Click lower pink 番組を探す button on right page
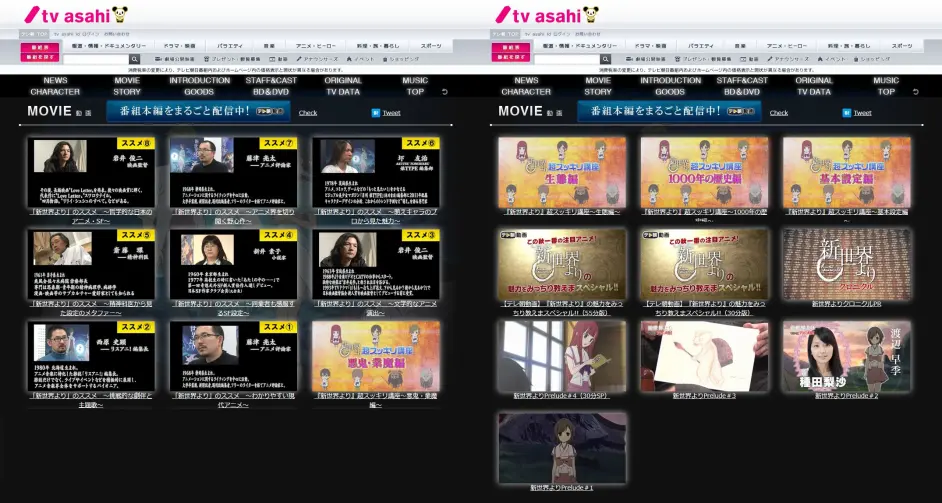 point(511,57)
